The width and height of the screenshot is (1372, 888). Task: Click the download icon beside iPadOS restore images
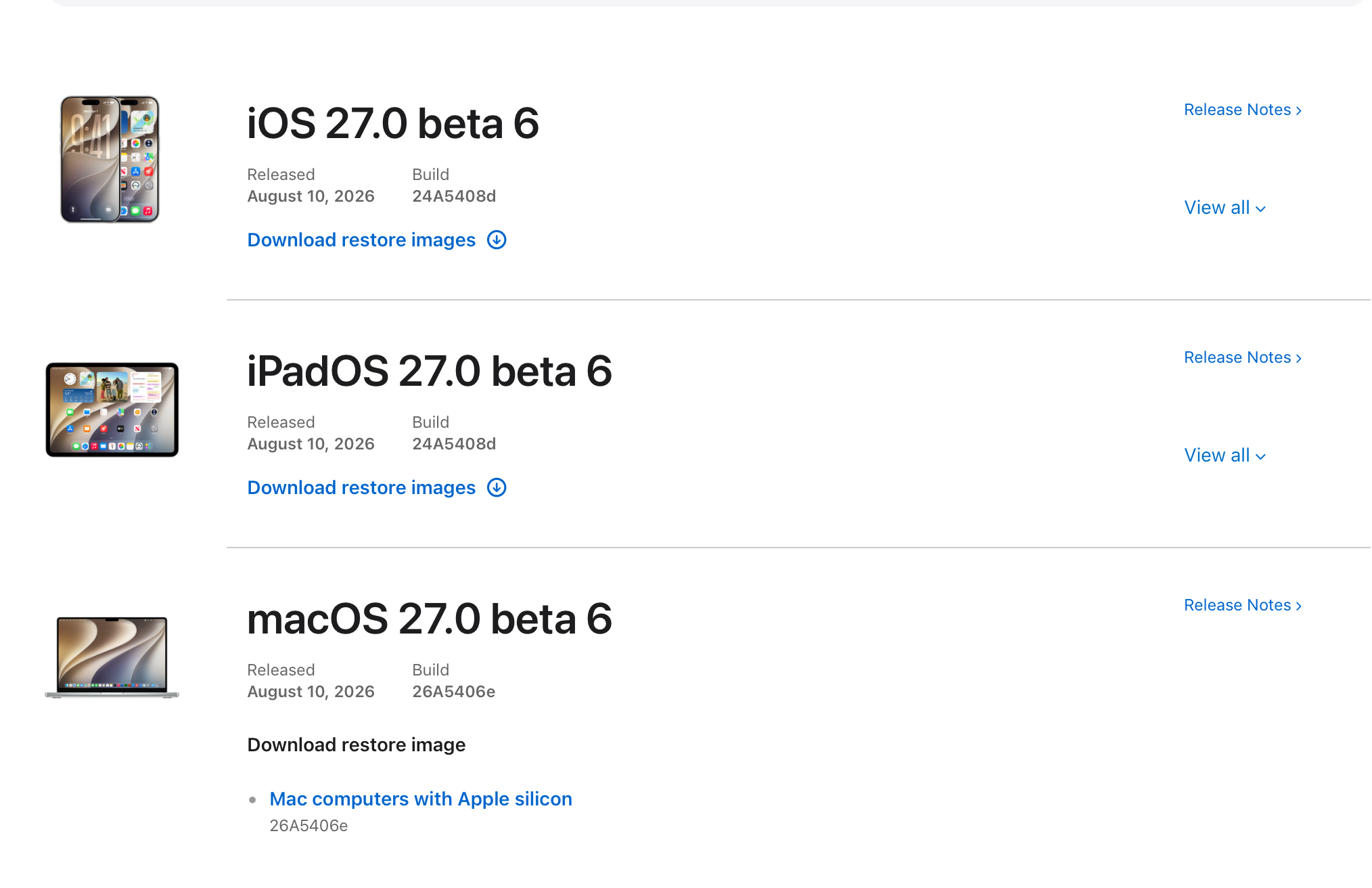497,488
